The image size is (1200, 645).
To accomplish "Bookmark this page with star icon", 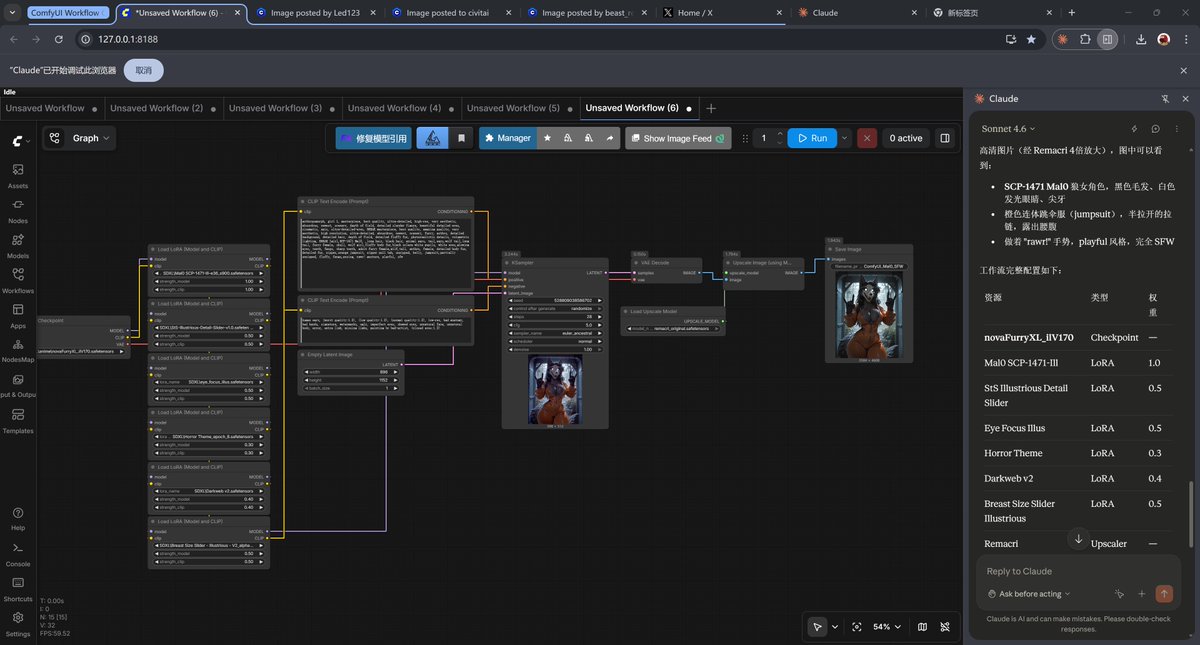I will point(1031,39).
